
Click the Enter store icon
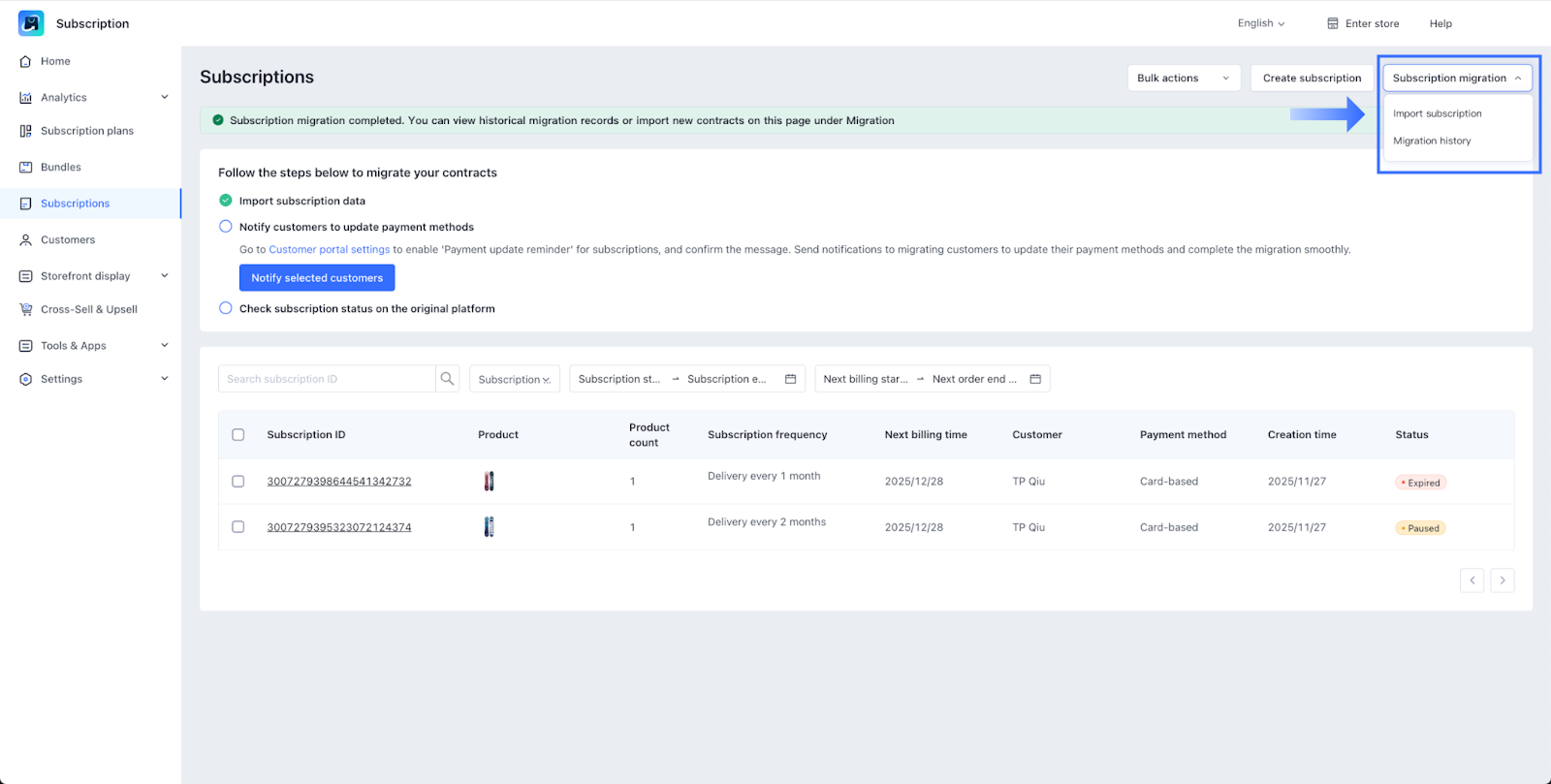click(1333, 23)
